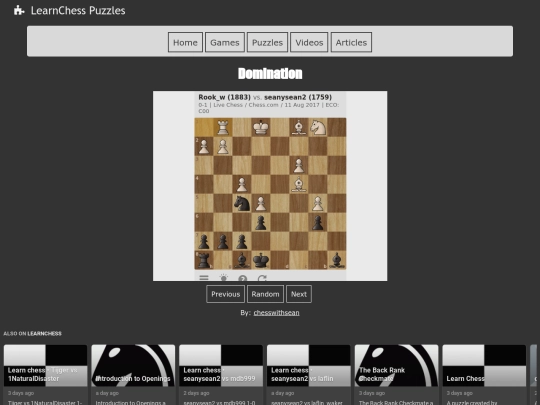The image size is (540, 405).
Task: Click the help question mark icon
Action: click(x=242, y=278)
